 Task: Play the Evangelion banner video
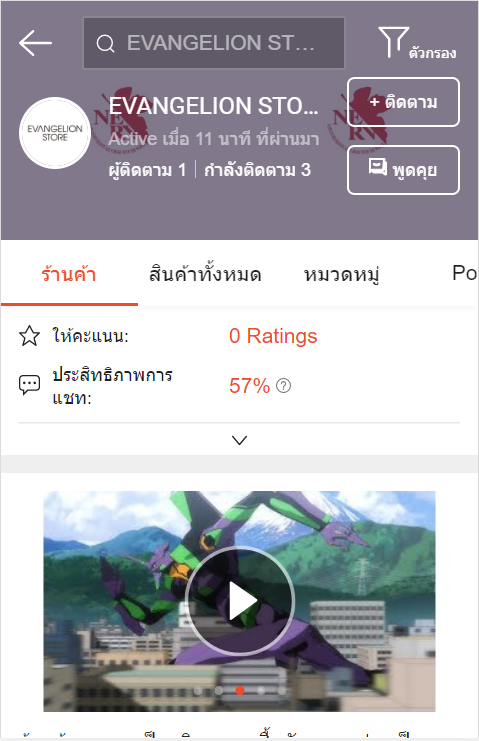point(240,601)
